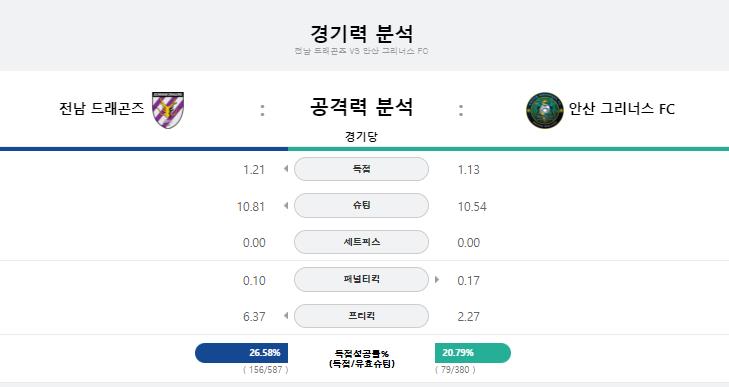Click the left arrow beside 득점
The height and width of the screenshot is (387, 729).
(286, 169)
